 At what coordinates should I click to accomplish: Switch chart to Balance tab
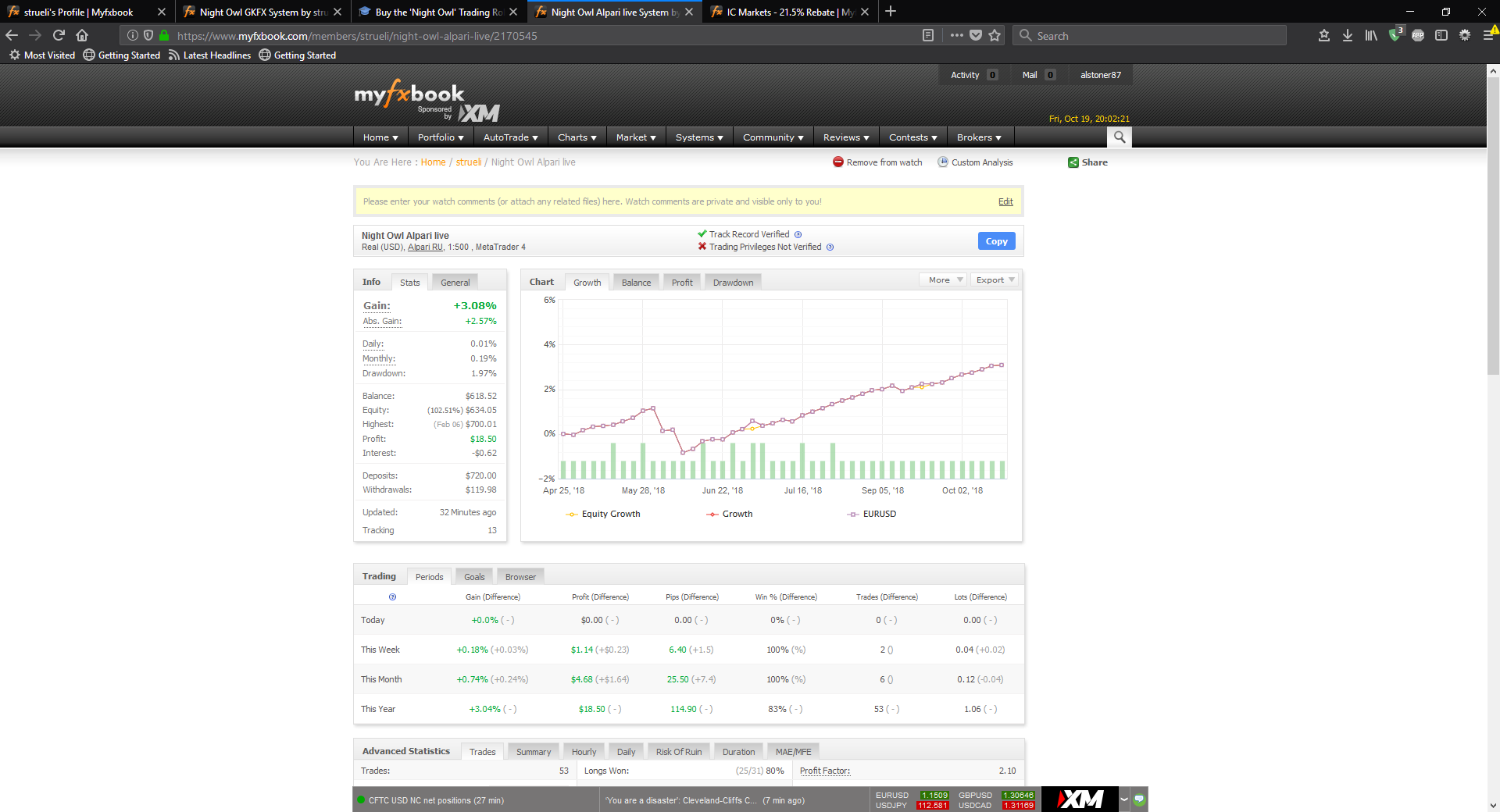click(x=636, y=283)
